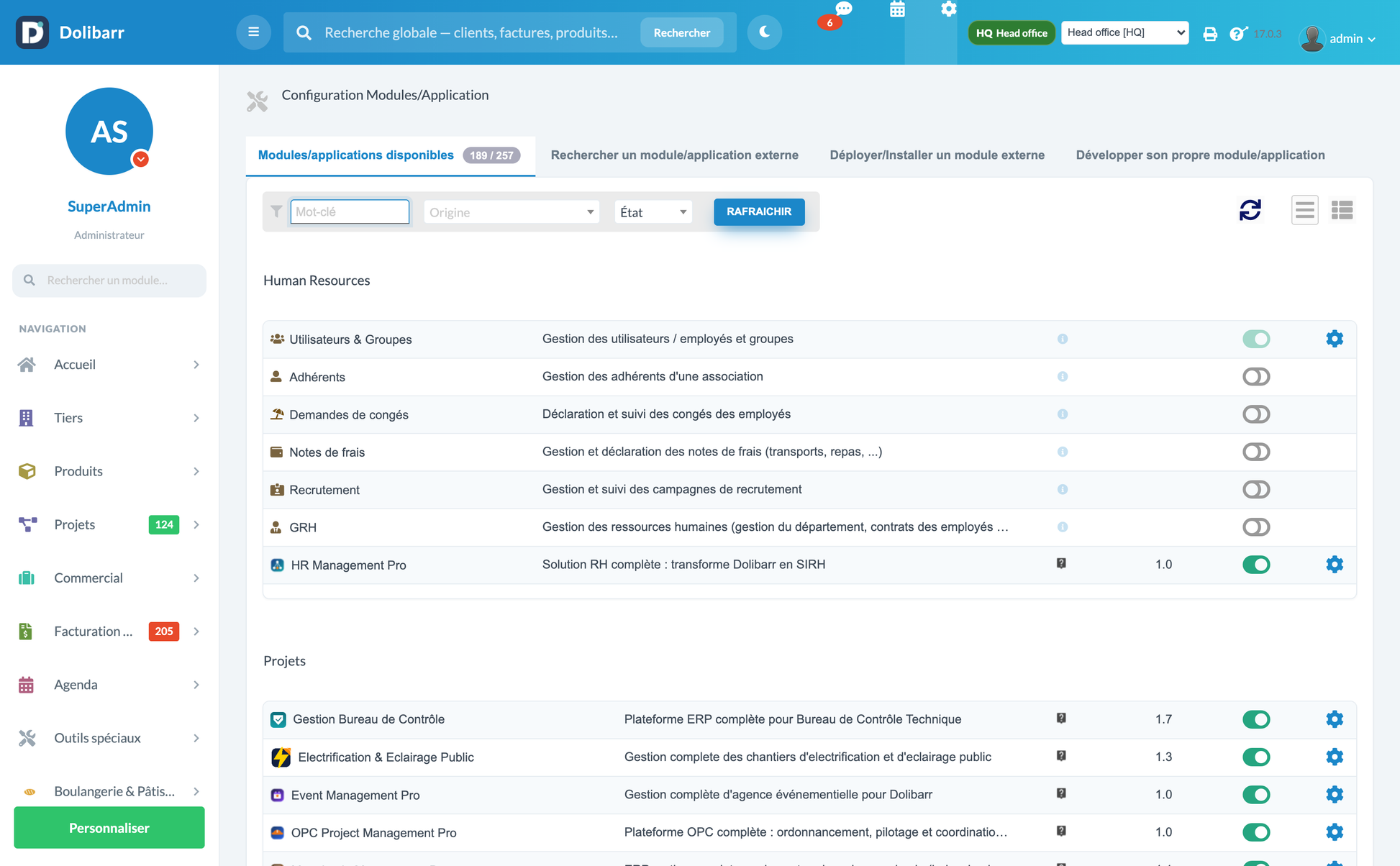Open settings gear for HR Management Pro
Image resolution: width=1400 pixels, height=866 pixels.
pos(1335,565)
